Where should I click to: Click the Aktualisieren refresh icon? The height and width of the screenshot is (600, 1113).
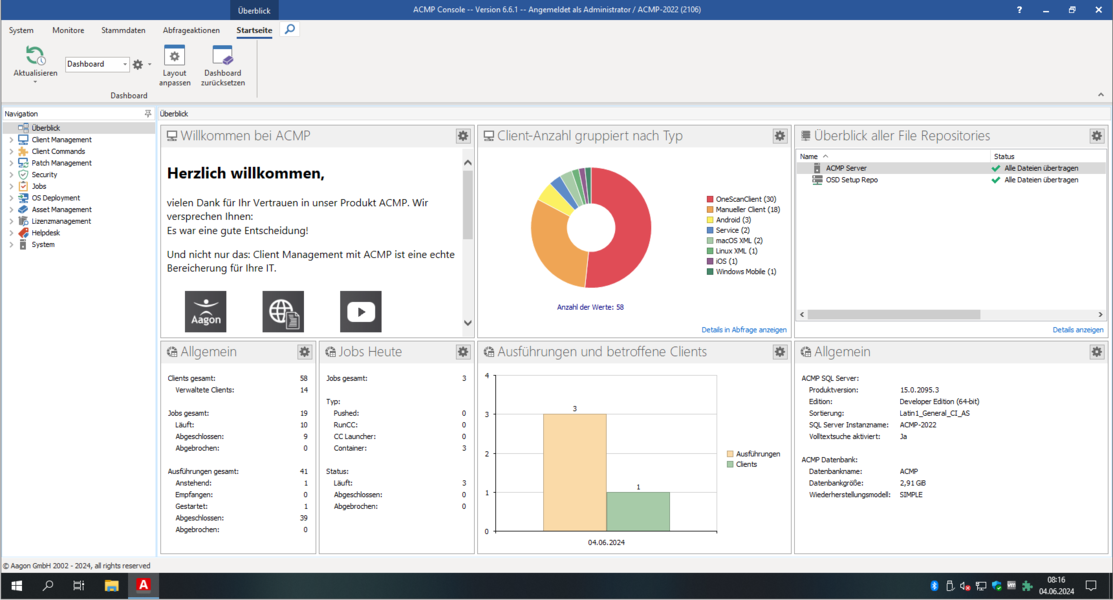pyautogui.click(x=35, y=57)
